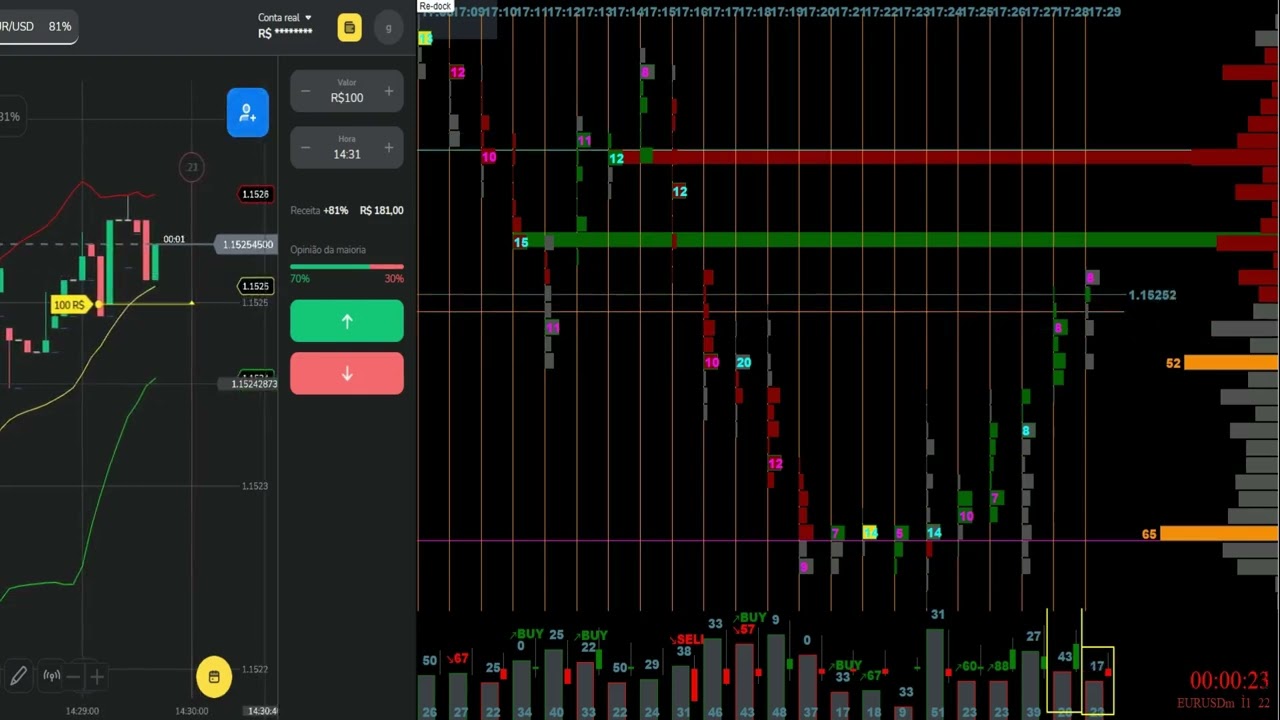The height and width of the screenshot is (720, 1280).
Task: Click the blue add-user social trading icon
Action: coord(248,113)
